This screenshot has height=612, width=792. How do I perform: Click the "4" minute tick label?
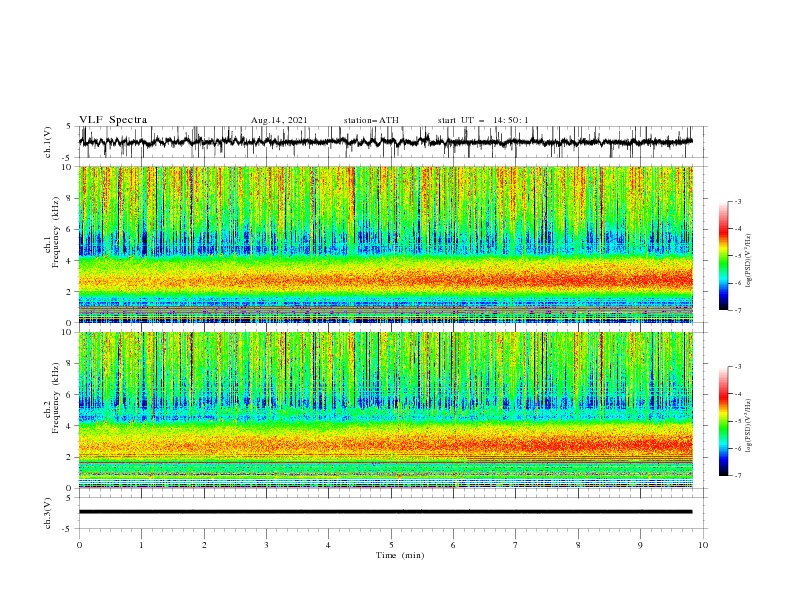tap(328, 545)
